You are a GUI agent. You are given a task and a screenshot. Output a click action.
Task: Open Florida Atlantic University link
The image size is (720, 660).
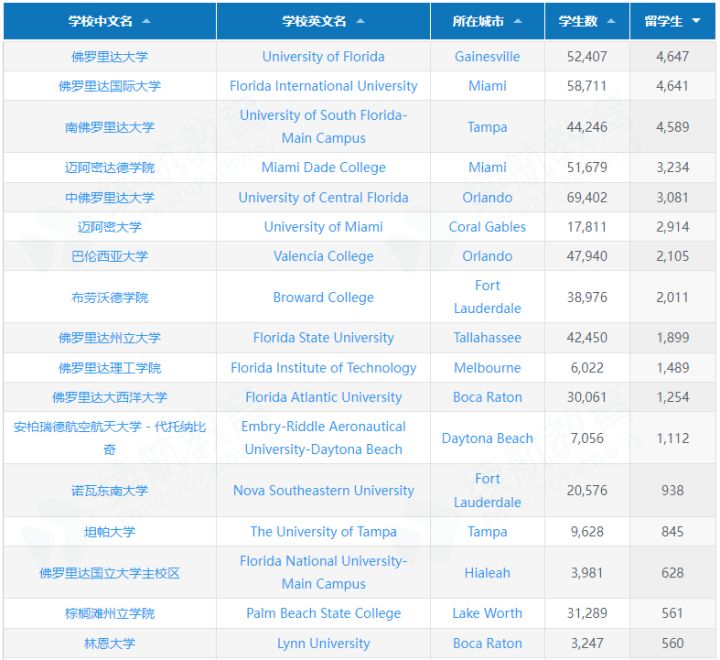pos(323,397)
